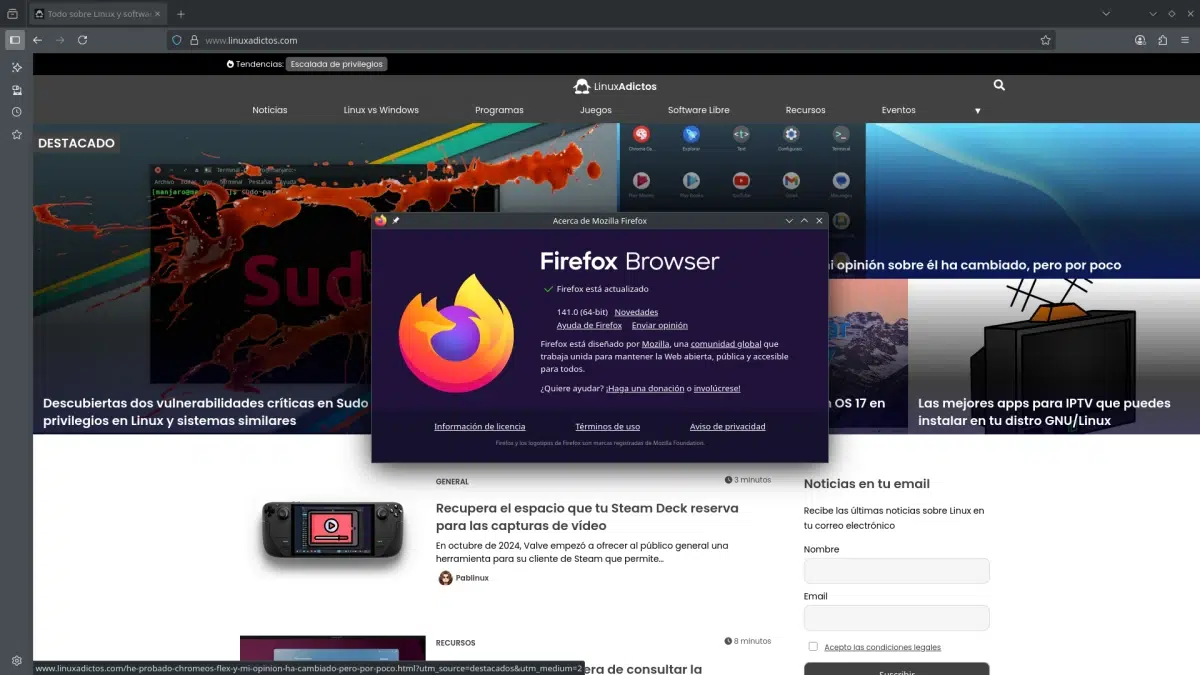The width and height of the screenshot is (1200, 675).
Task: Click the Tendencias flame icon
Action: 230,64
